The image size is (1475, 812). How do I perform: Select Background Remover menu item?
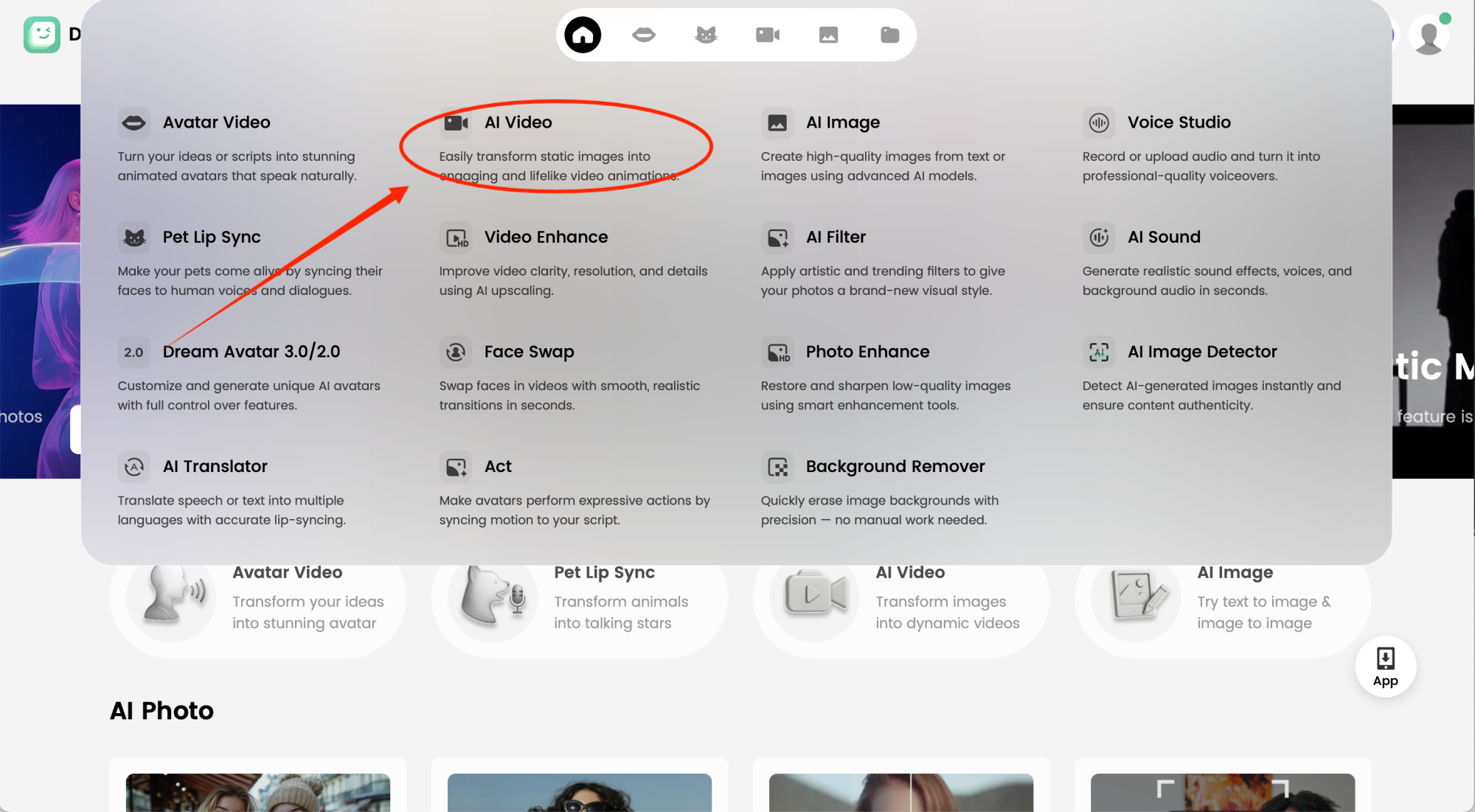tap(895, 466)
